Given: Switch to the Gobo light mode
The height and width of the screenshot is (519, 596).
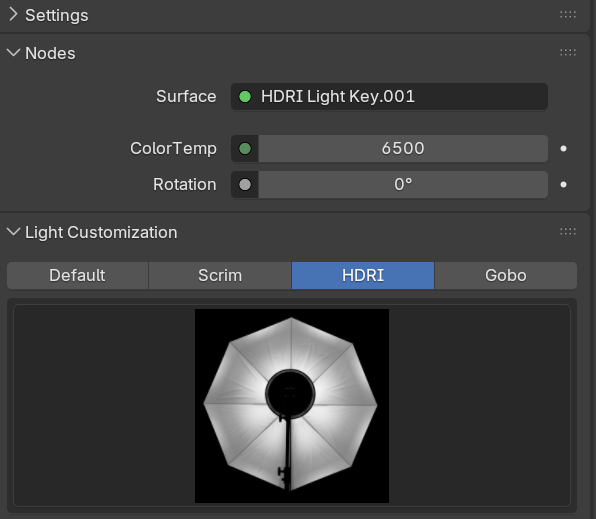Looking at the screenshot, I should click(x=506, y=275).
